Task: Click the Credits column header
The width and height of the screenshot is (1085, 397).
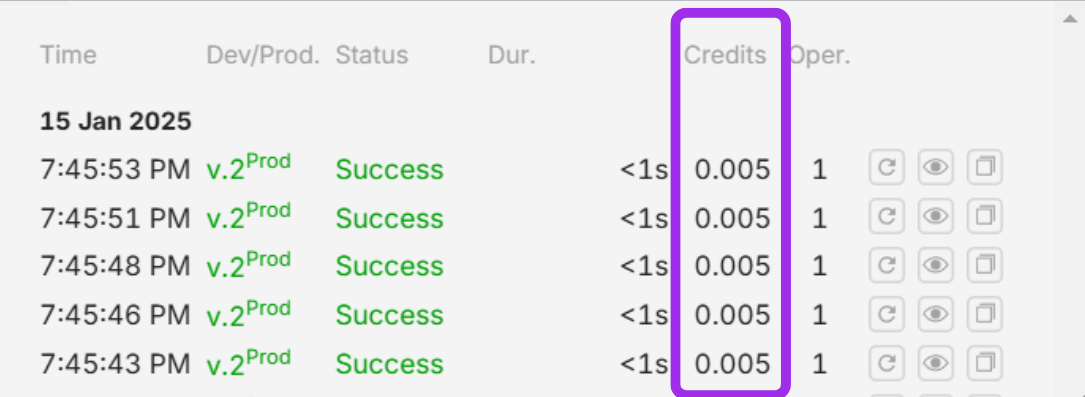Action: pos(725,55)
